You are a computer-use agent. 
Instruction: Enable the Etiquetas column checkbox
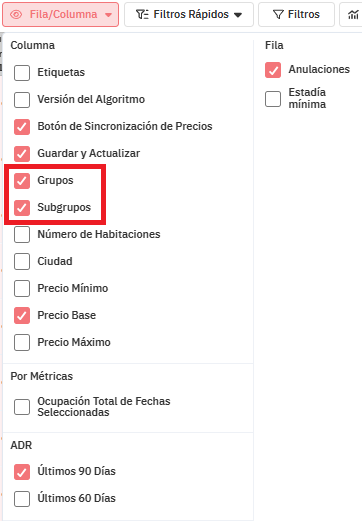22,73
